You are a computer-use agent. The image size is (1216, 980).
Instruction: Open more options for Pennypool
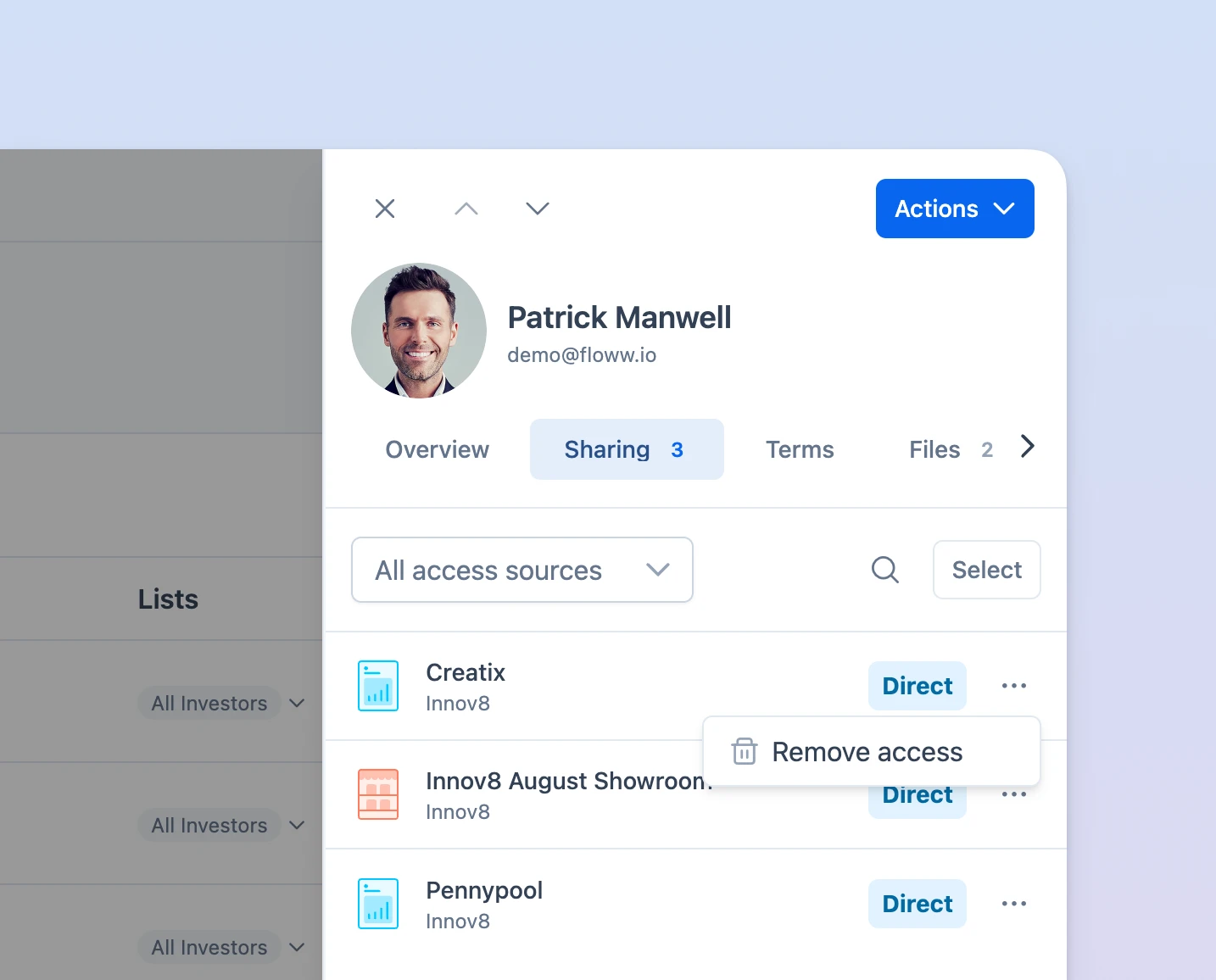[1014, 904]
